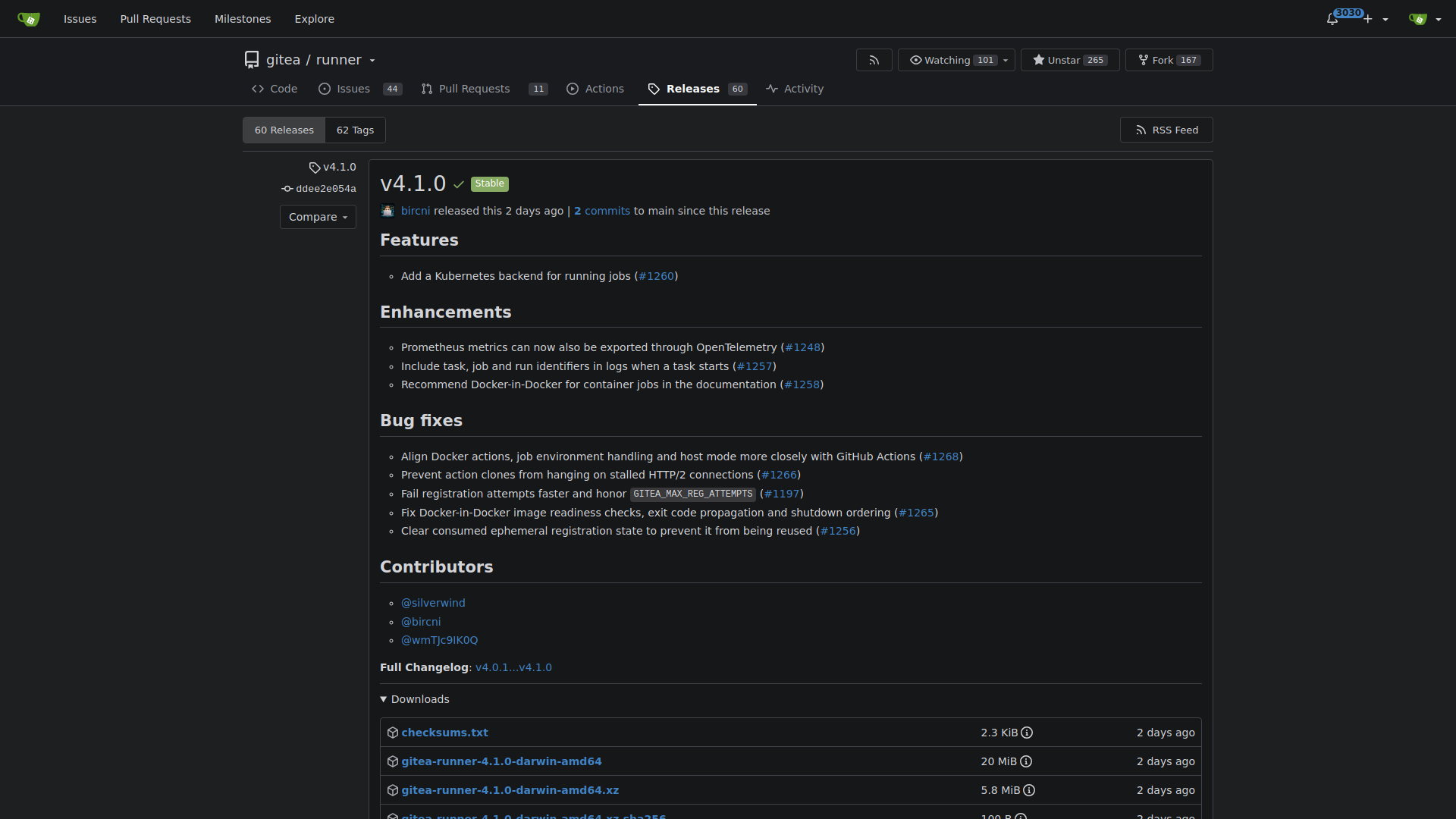
Task: Open the 265 stargazers count
Action: click(x=1095, y=60)
